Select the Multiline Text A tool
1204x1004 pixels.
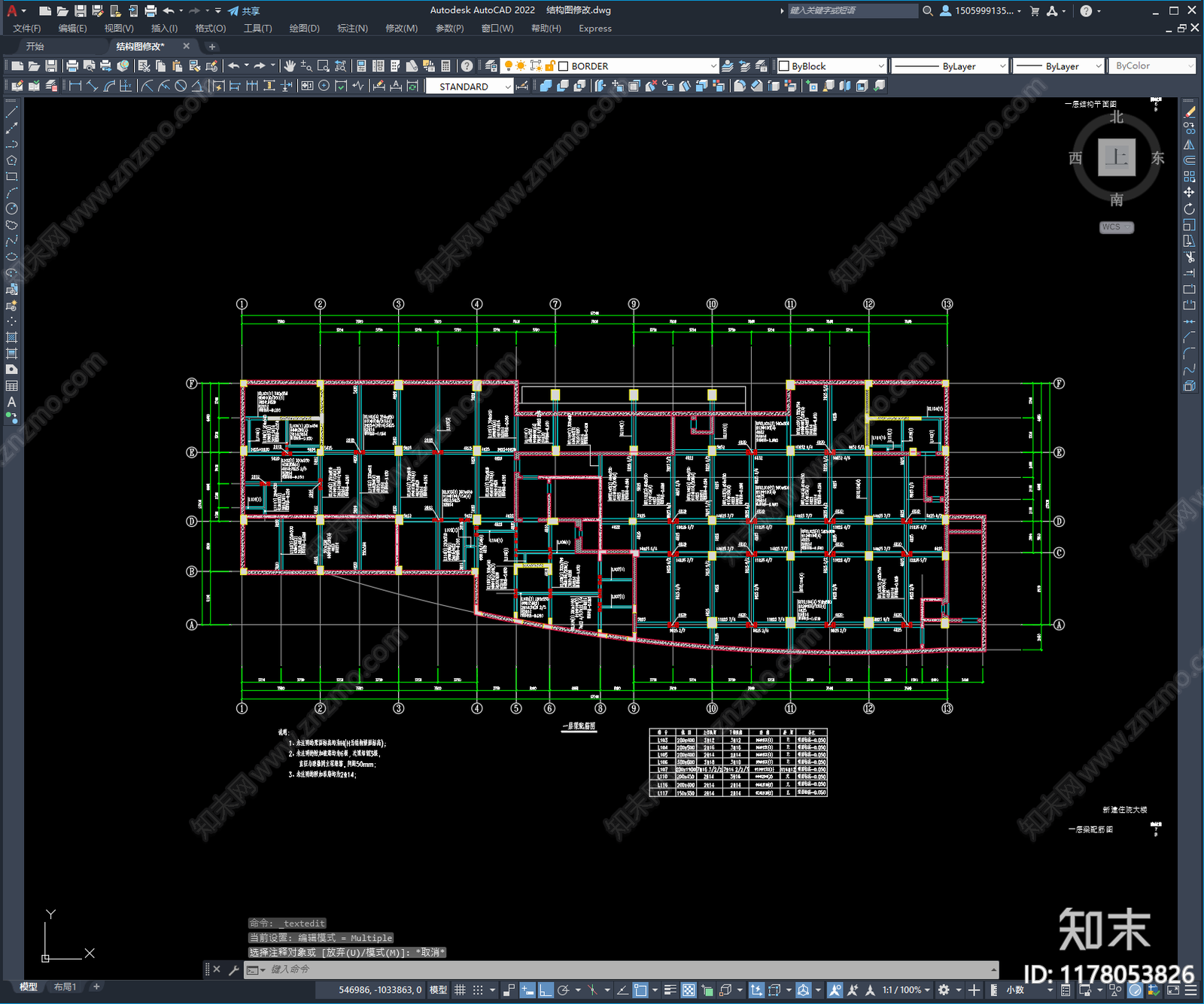coord(12,402)
